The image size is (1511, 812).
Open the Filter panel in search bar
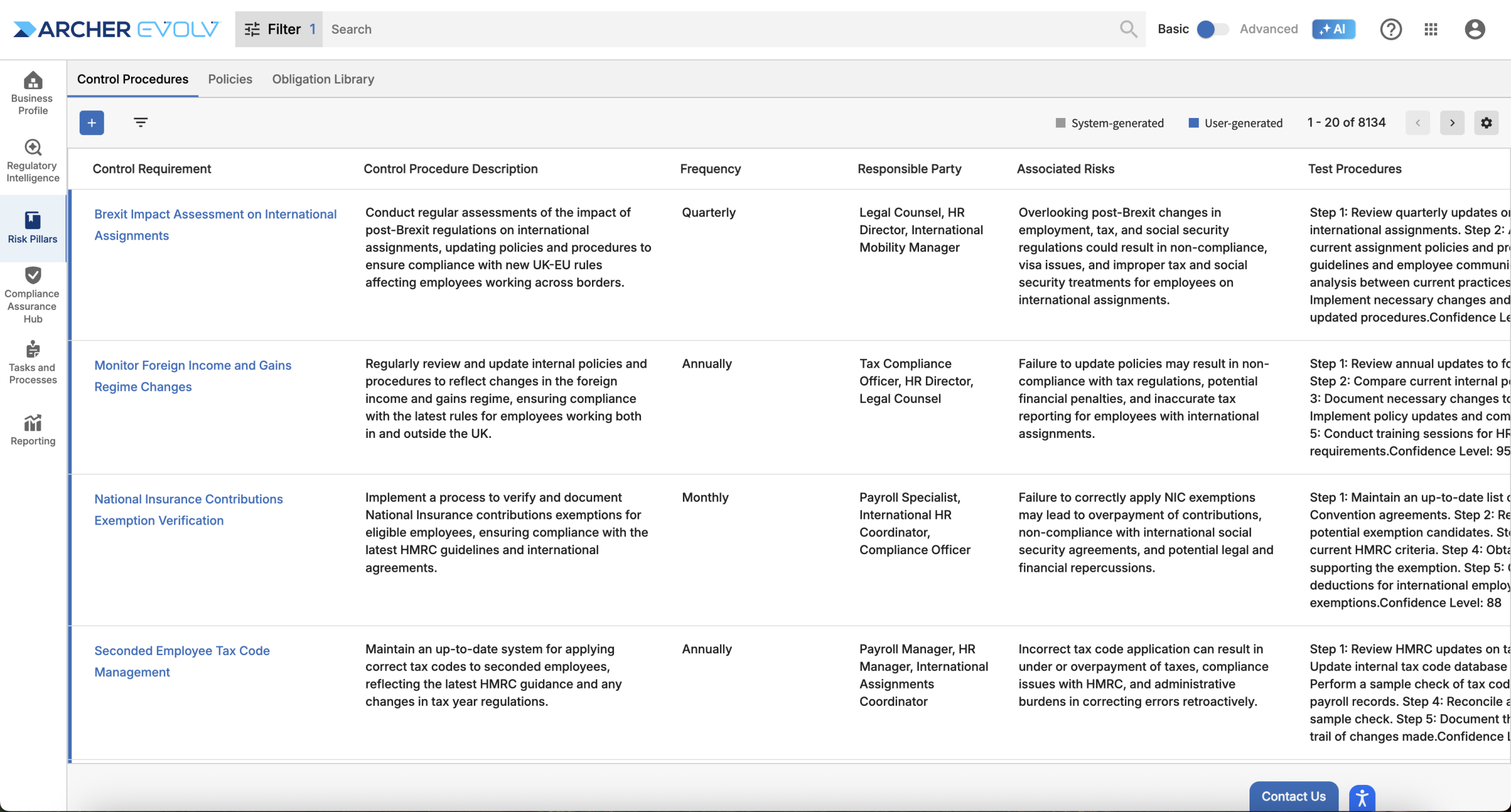coord(279,29)
